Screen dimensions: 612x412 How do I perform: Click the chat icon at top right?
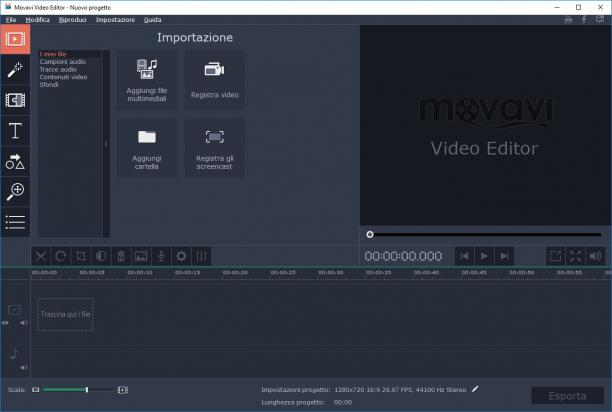click(600, 20)
